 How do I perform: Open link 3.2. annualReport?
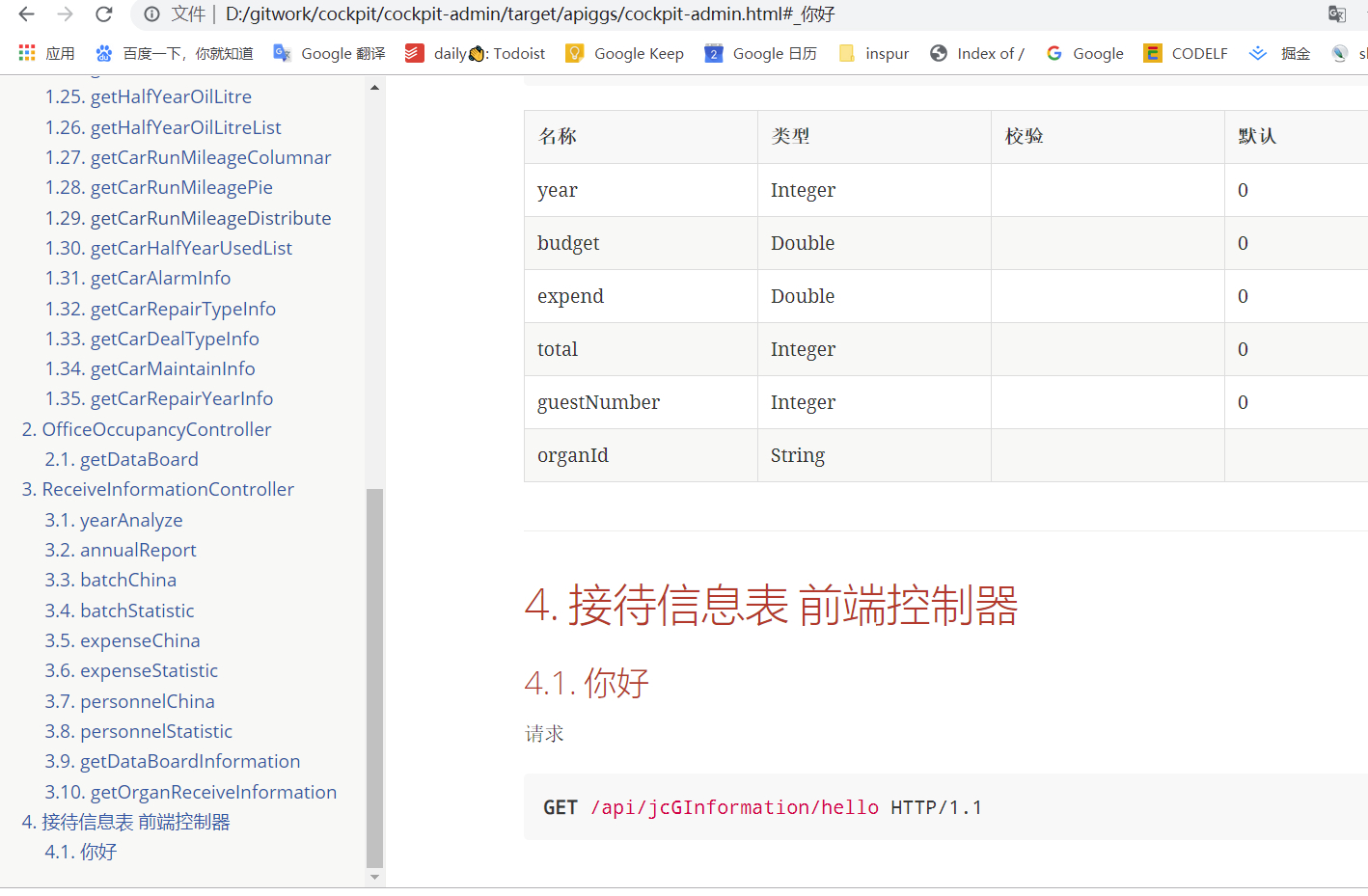tap(120, 550)
